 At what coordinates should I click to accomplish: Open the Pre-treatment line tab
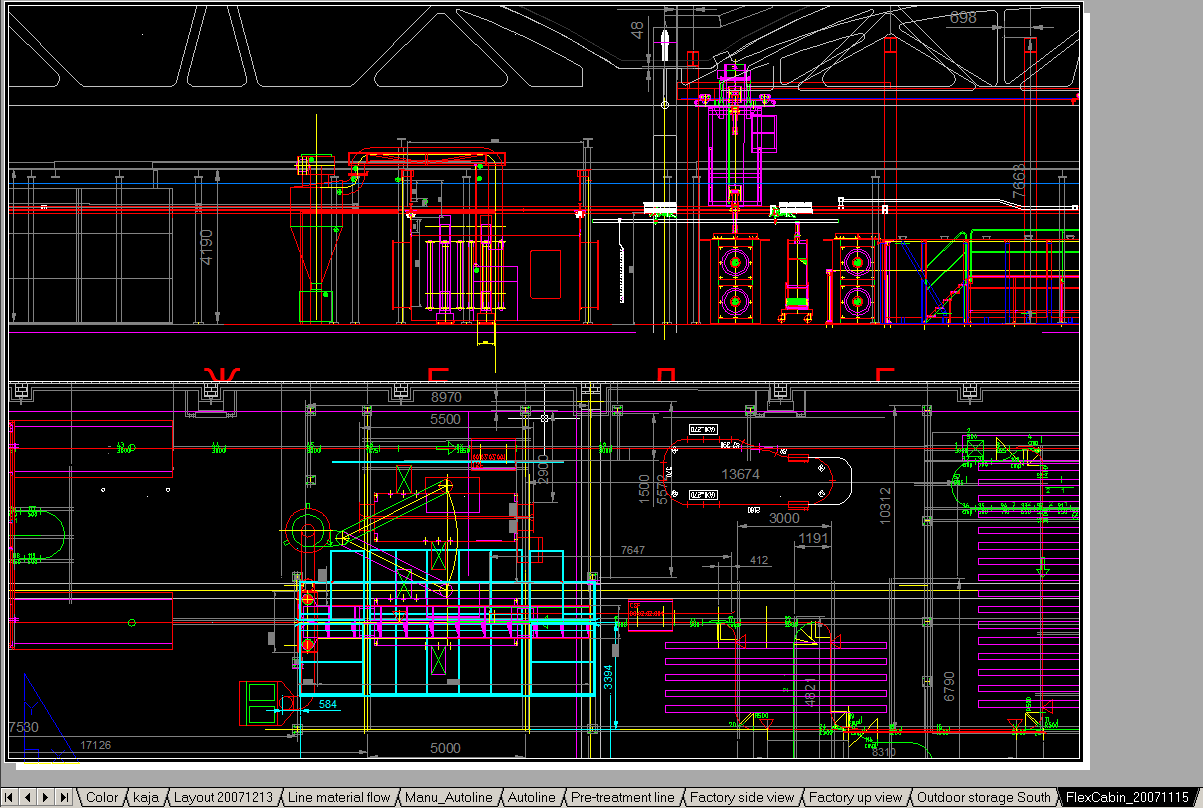click(x=623, y=798)
